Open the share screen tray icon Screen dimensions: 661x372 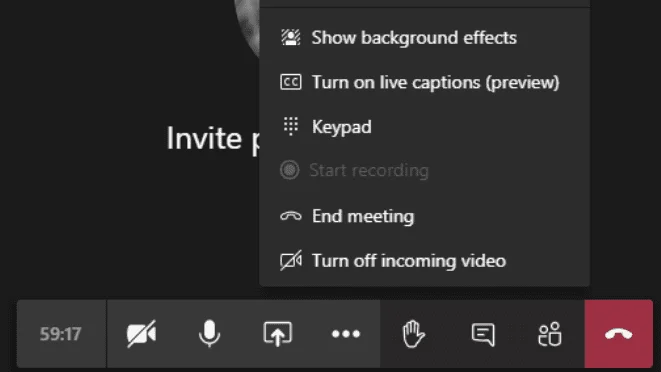(x=277, y=334)
